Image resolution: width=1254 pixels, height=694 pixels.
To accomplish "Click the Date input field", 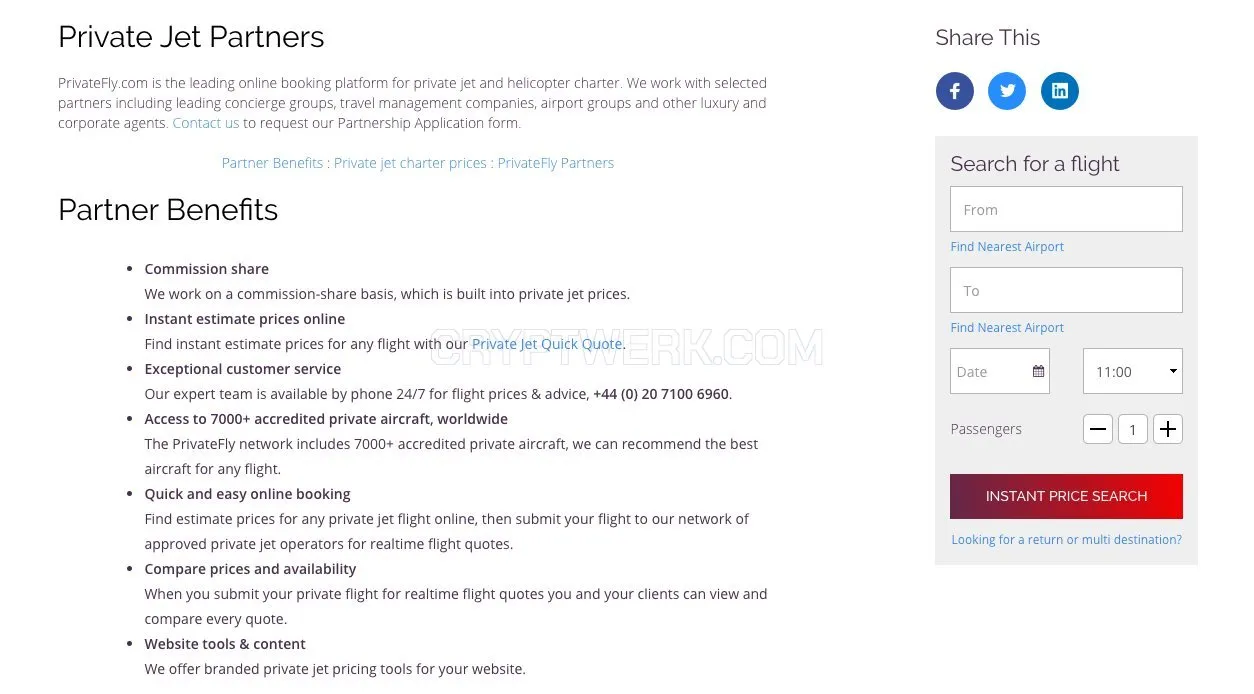I will click(1000, 371).
